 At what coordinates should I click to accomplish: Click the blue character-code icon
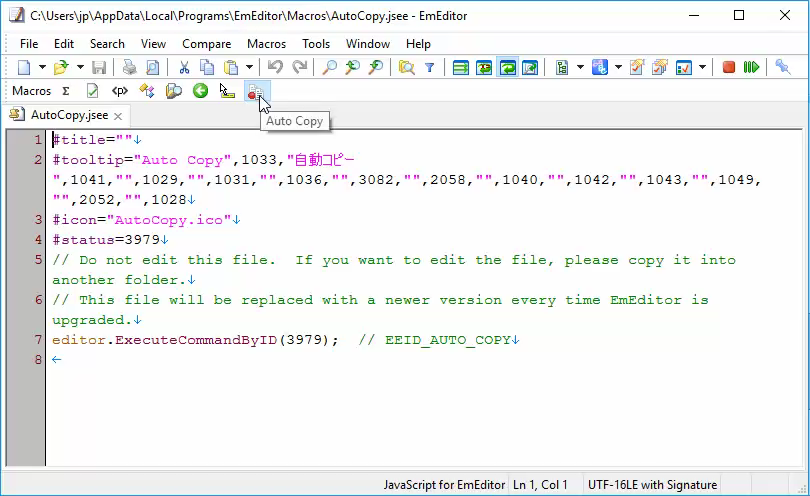coord(599,67)
